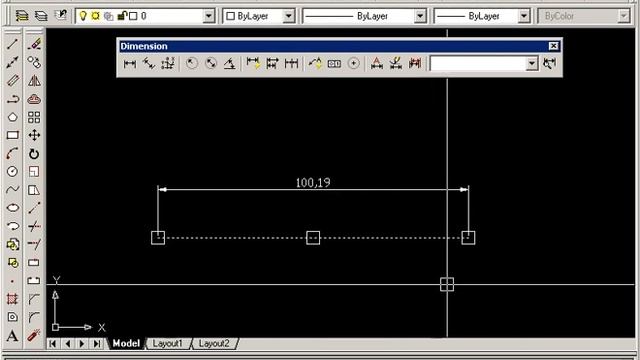Pick the Radius Dimension tool
The width and height of the screenshot is (640, 360).
pos(191,64)
